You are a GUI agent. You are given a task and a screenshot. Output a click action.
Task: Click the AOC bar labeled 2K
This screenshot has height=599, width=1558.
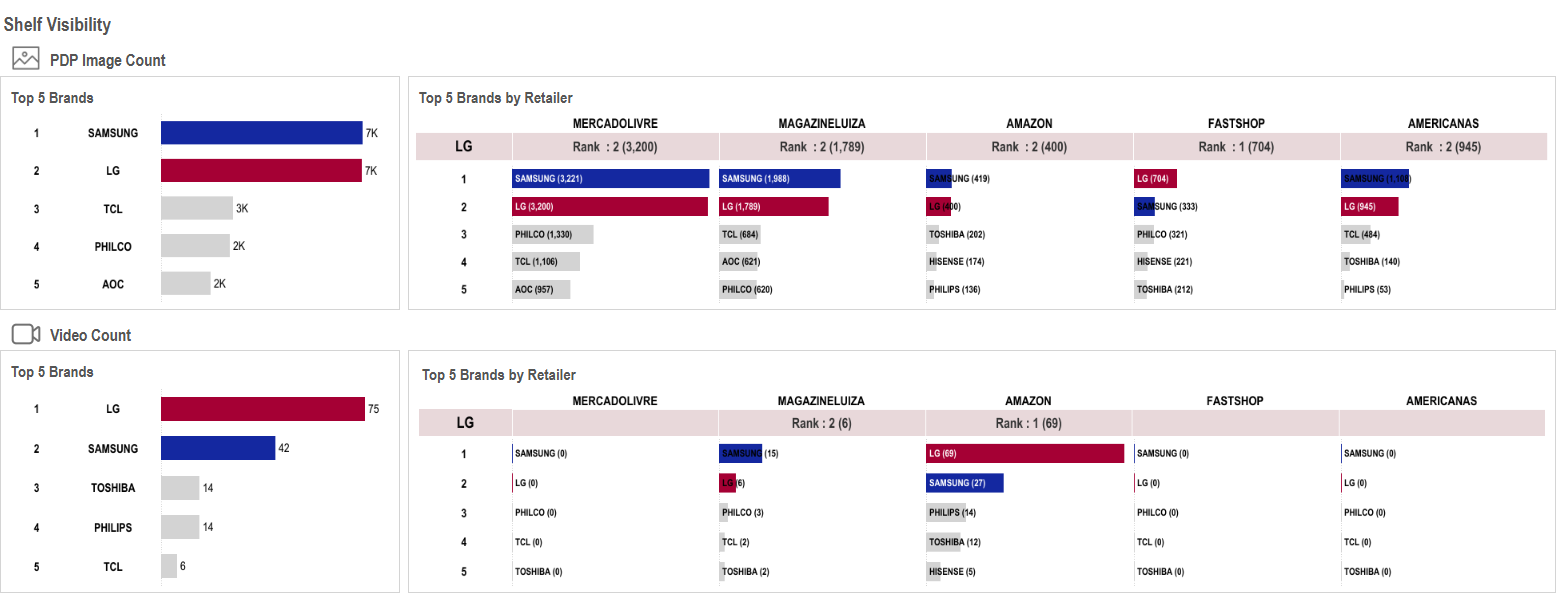[185, 284]
